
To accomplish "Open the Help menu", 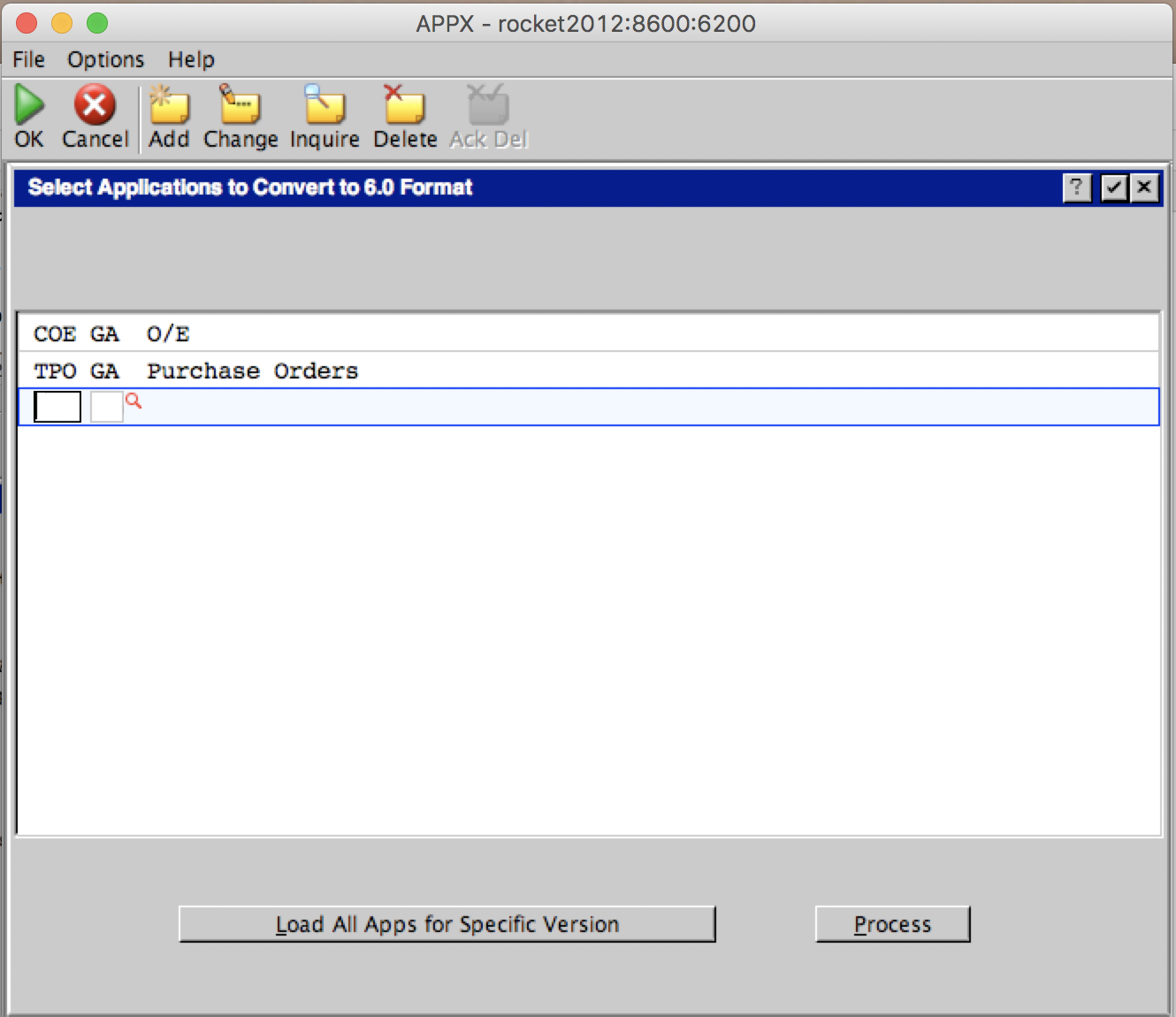I will coord(191,59).
